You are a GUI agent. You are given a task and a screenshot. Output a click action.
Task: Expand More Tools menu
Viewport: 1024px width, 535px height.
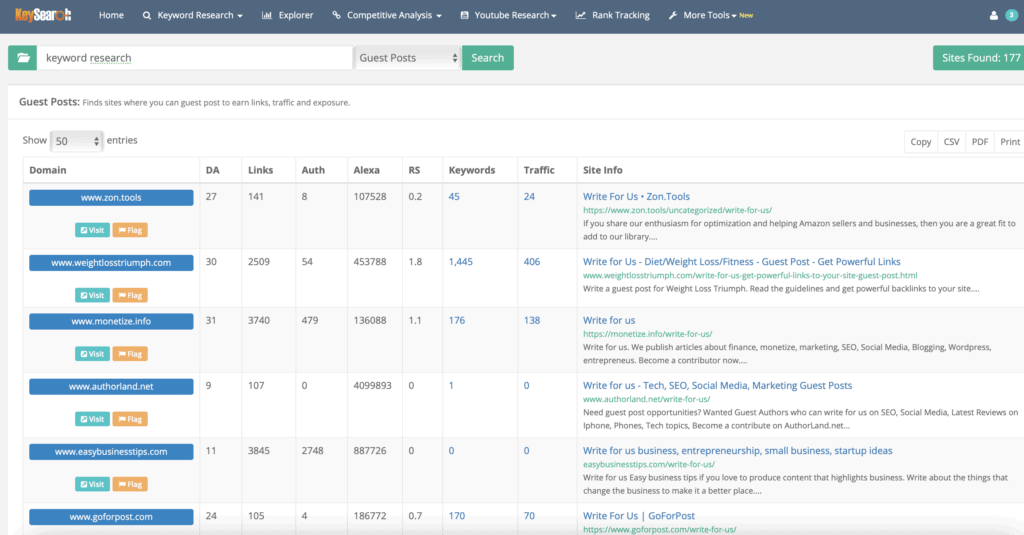[711, 15]
